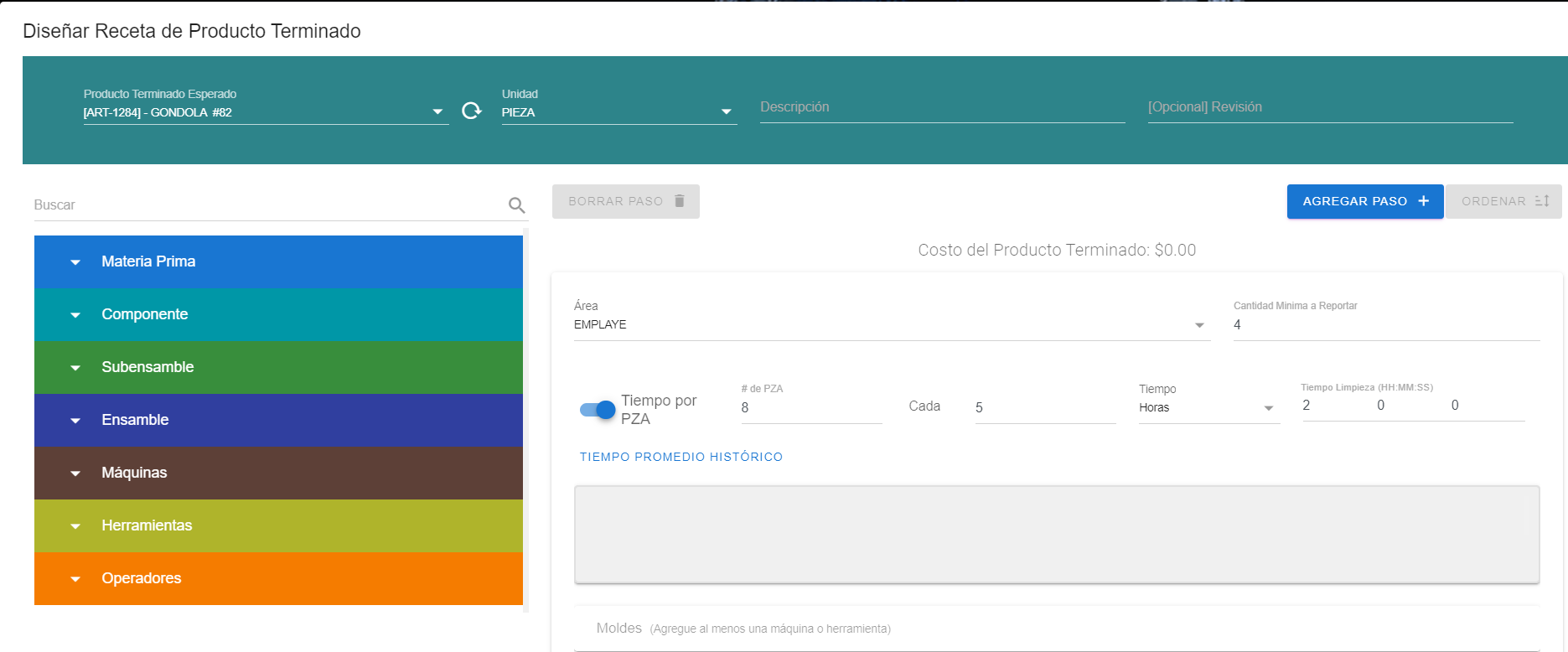Click the Descripción input field
This screenshot has width=1568, height=652.
pos(941,108)
